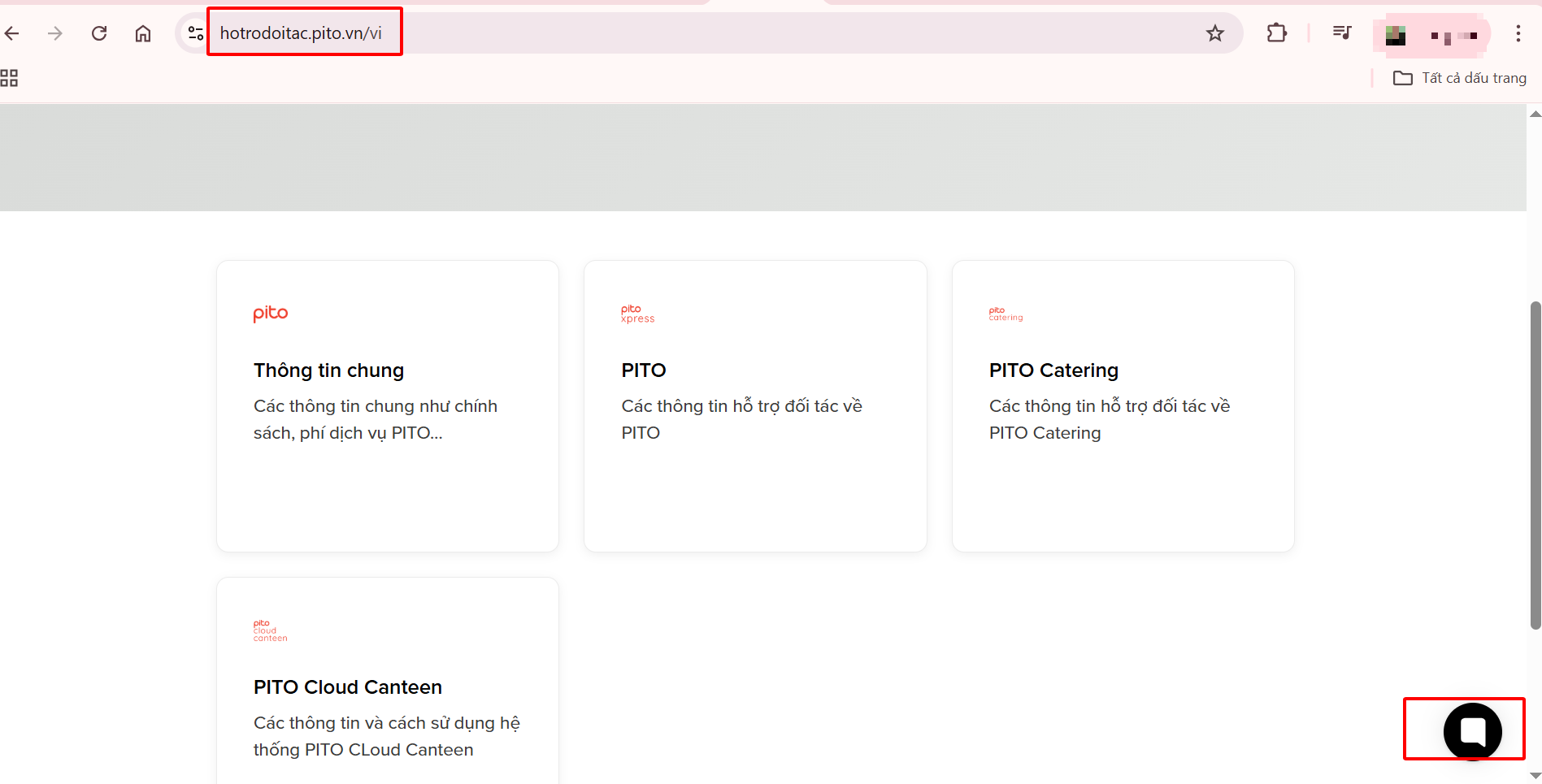This screenshot has width=1542, height=784.
Task: Click the scrollbar up arrow
Action: click(x=1535, y=114)
